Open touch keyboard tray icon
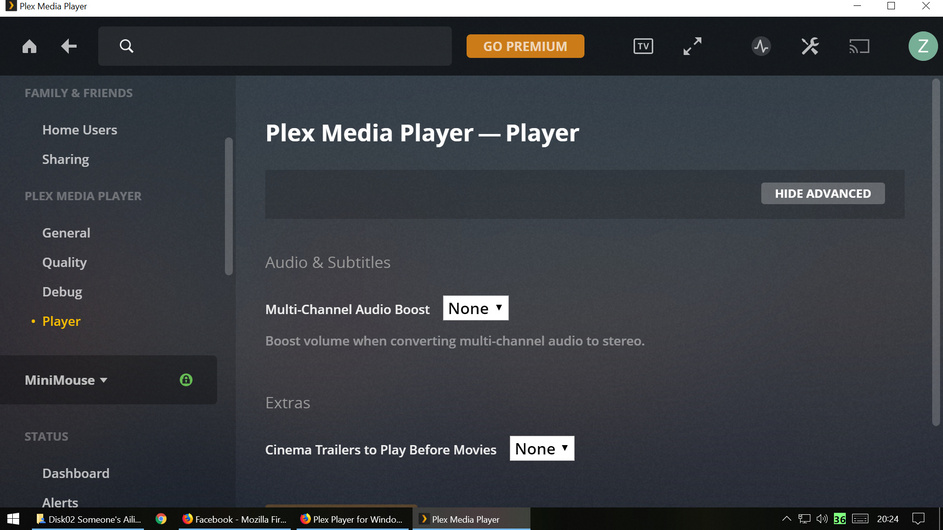 point(860,519)
